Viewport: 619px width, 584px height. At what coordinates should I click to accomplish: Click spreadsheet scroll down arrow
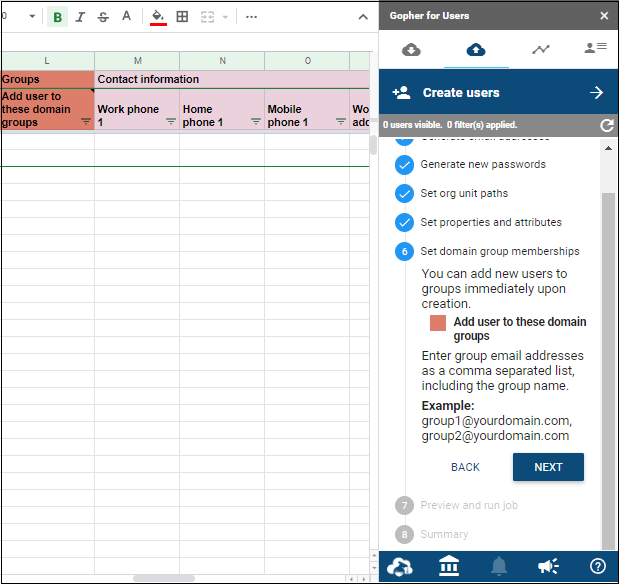tap(374, 568)
